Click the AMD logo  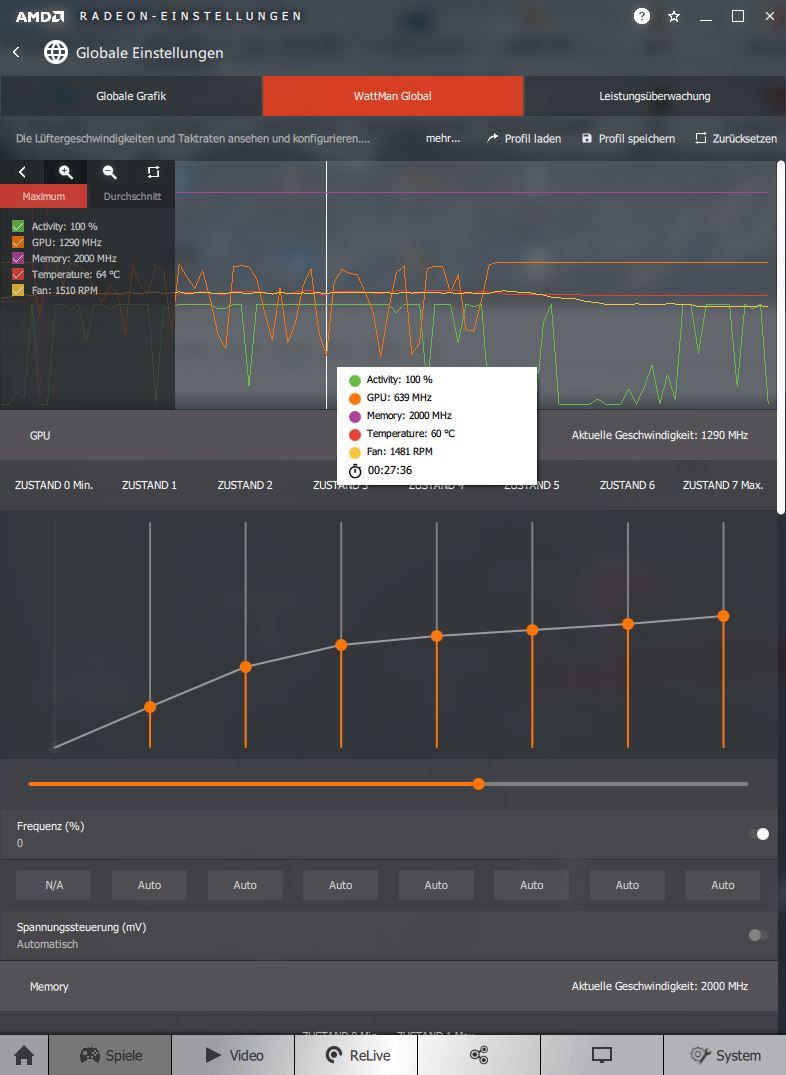point(40,16)
